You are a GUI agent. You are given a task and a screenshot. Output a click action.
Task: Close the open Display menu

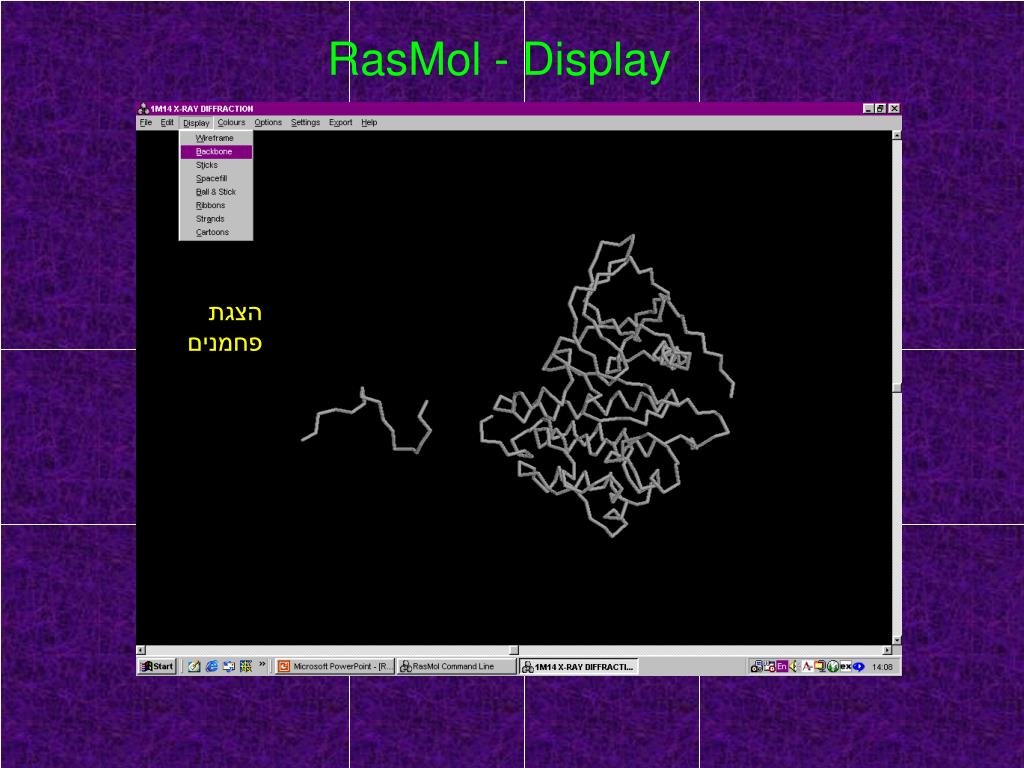coord(196,123)
